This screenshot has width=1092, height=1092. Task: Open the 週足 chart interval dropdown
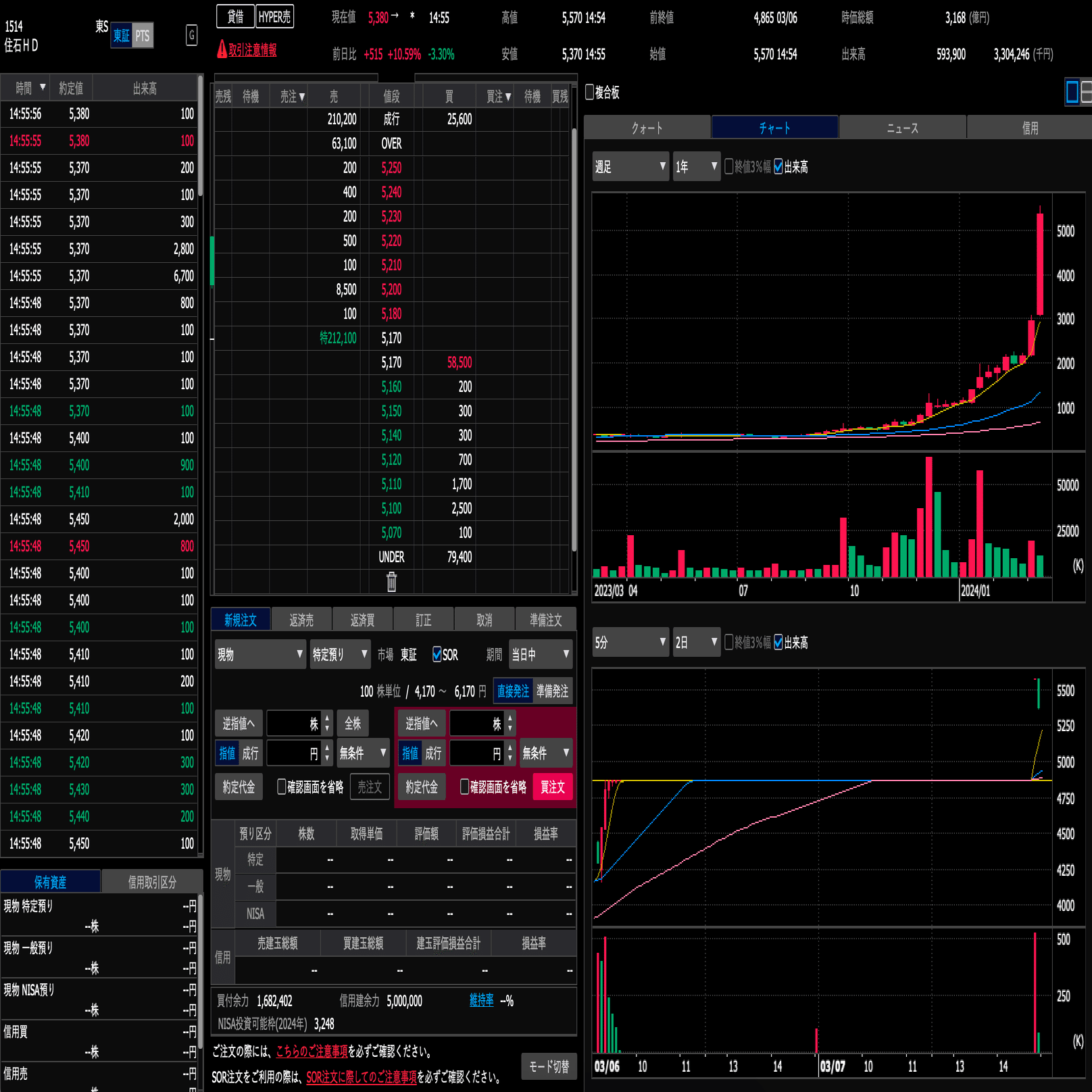(630, 166)
